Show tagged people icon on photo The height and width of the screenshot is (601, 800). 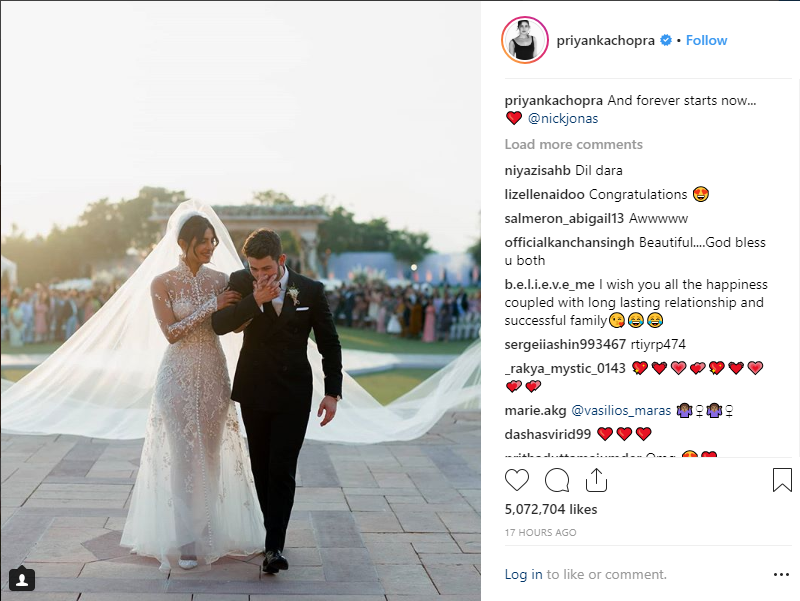22,579
